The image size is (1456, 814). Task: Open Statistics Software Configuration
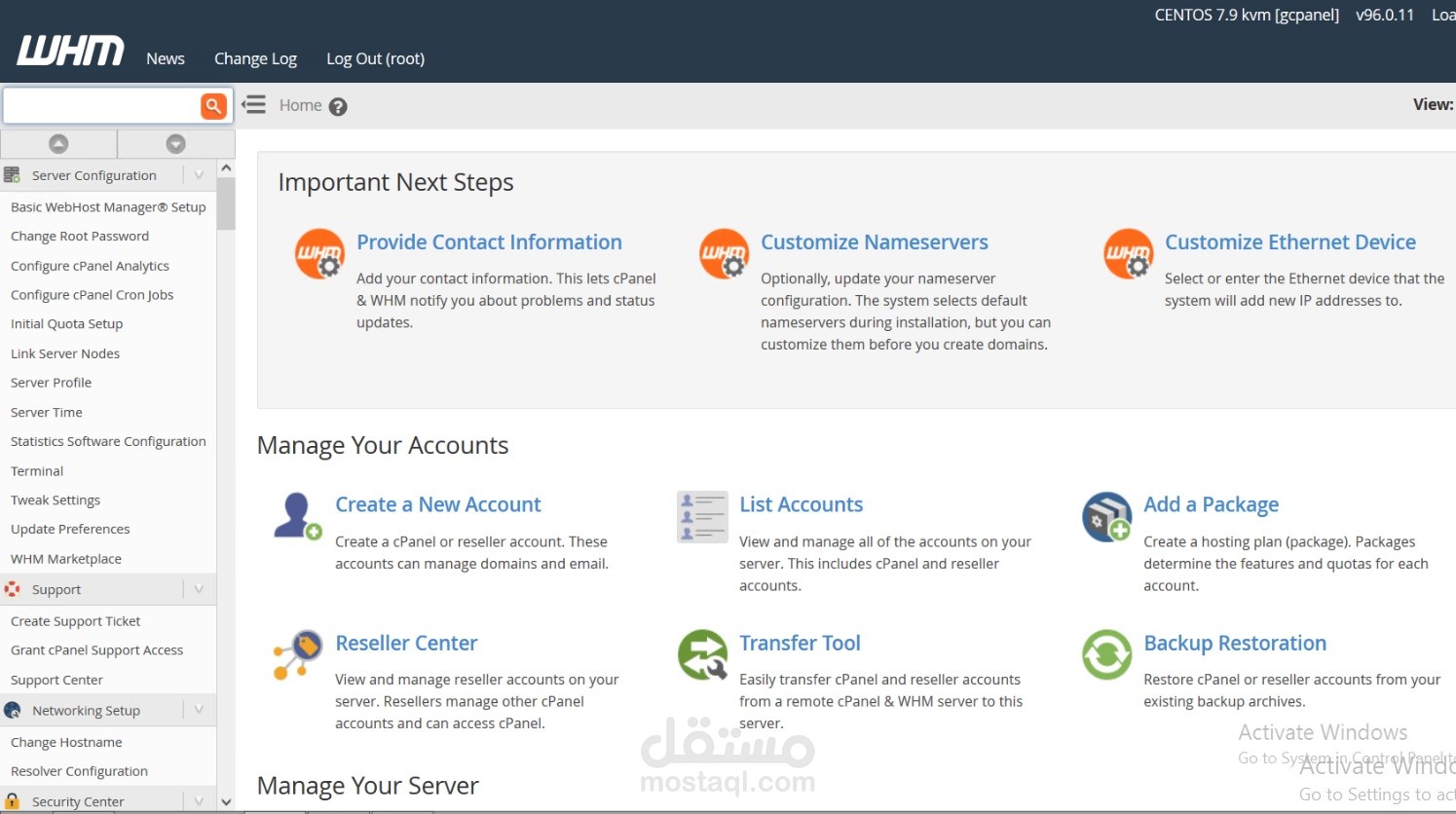click(108, 441)
